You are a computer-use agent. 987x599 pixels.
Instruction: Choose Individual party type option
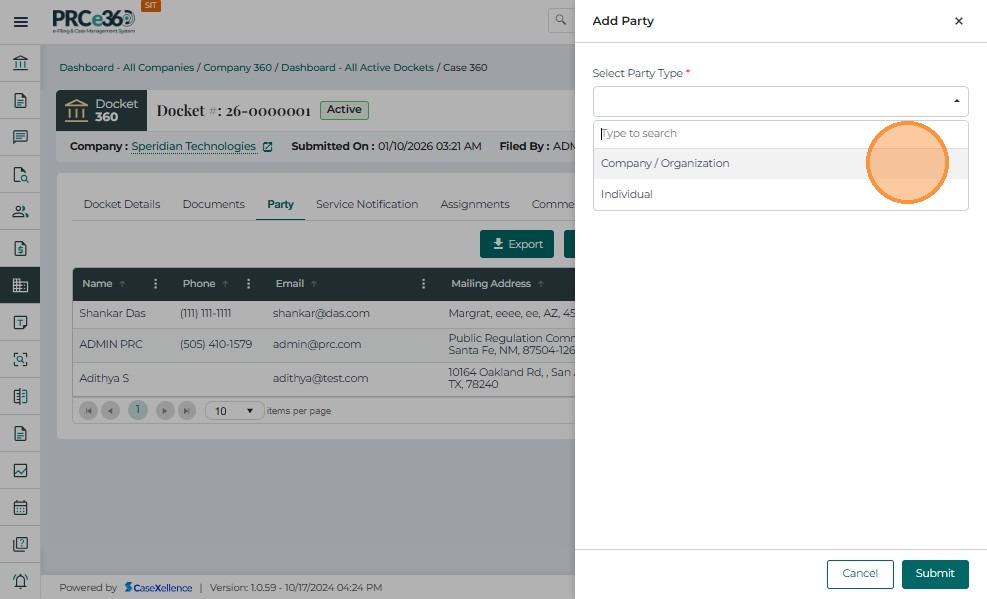[x=781, y=194]
